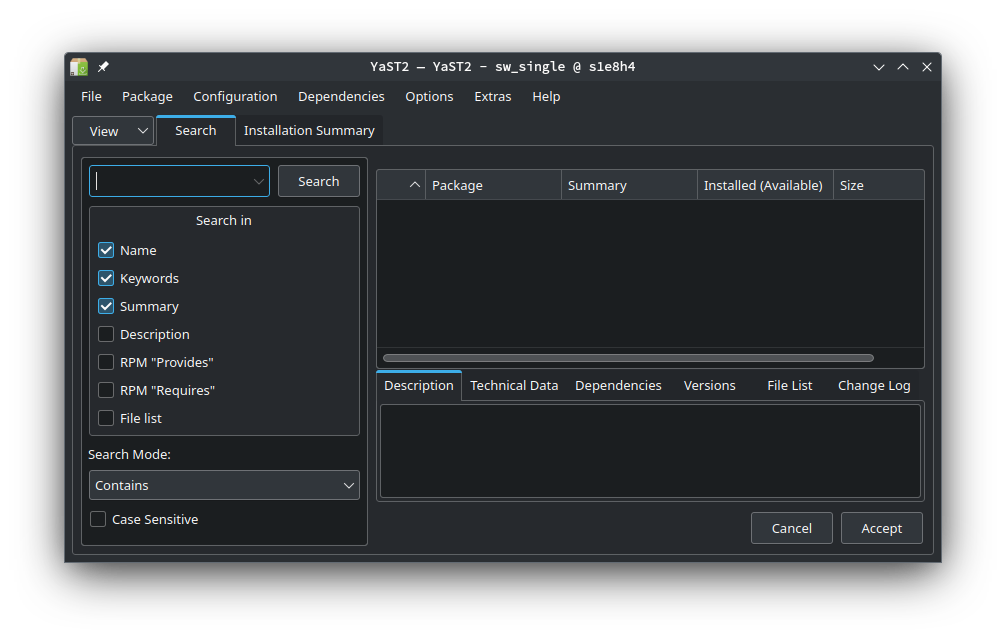Open the View dropdown
Screen dimensions: 1006x639
pyautogui.click(x=112, y=130)
